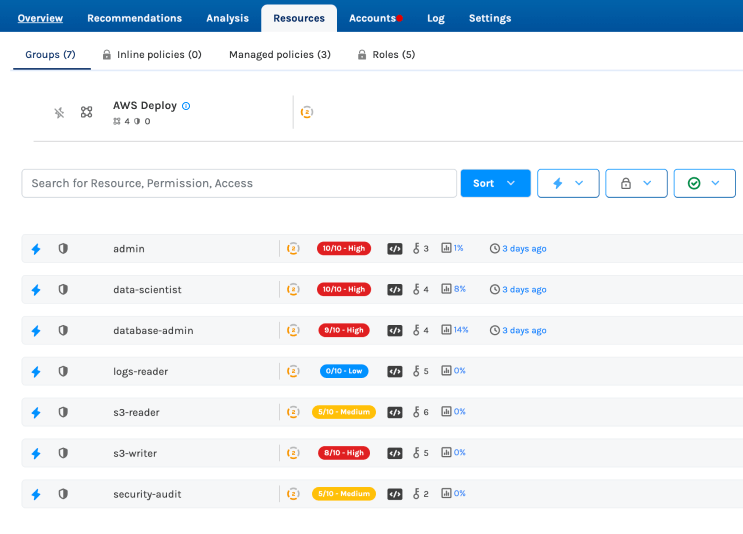Select the Groups (7) sub-tab

(50, 54)
